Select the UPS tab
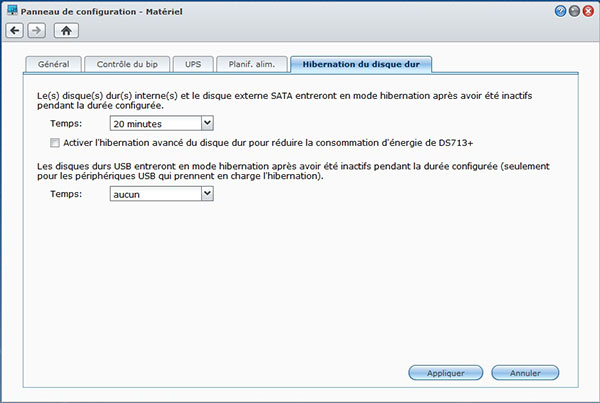This screenshot has height=403, width=600. (x=192, y=64)
